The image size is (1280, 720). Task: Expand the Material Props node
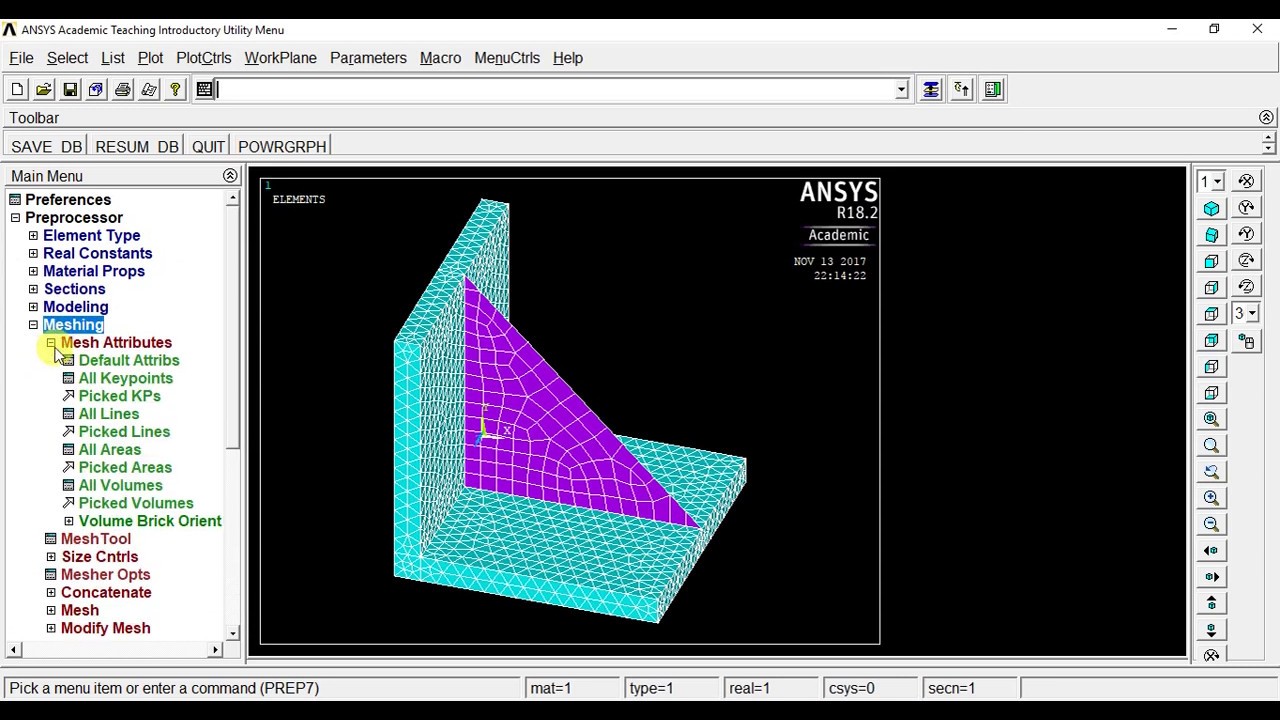pos(33,272)
